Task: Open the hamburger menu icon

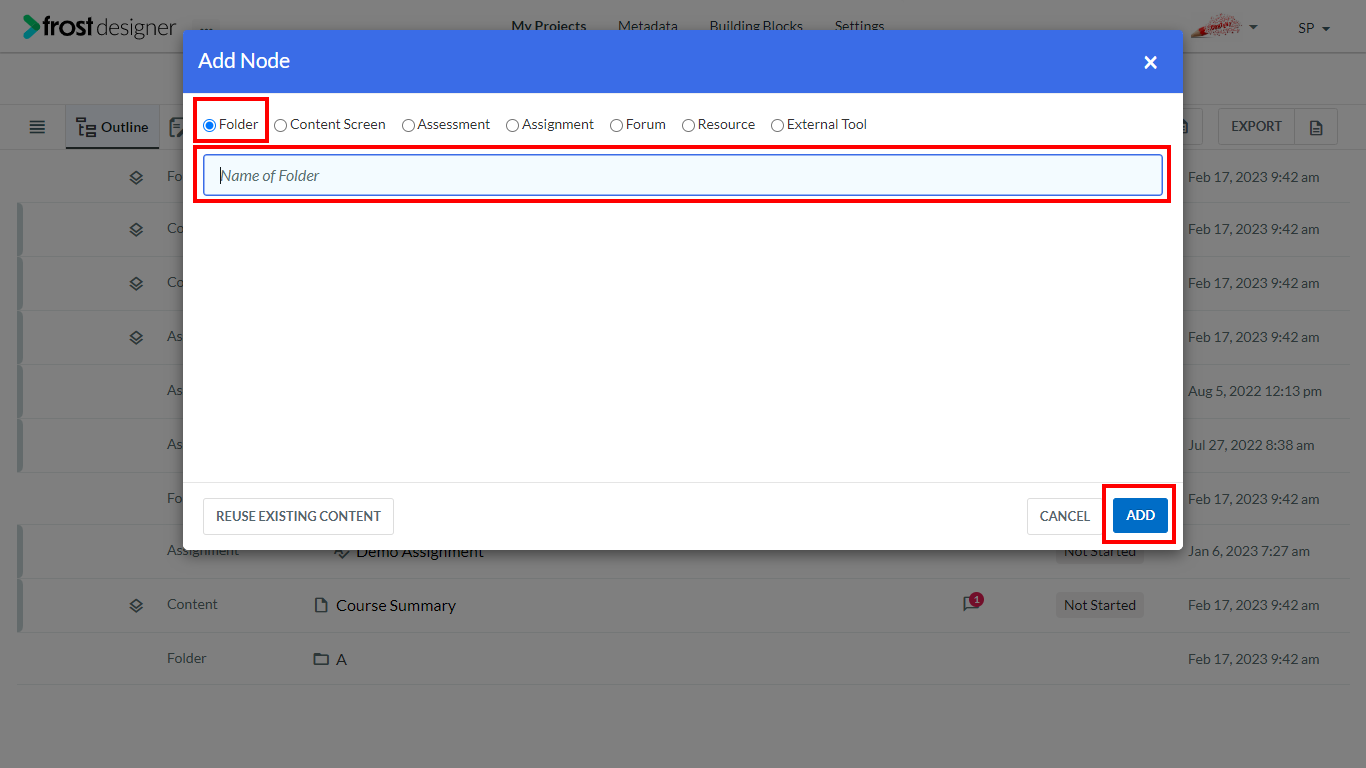Action: click(x=37, y=127)
